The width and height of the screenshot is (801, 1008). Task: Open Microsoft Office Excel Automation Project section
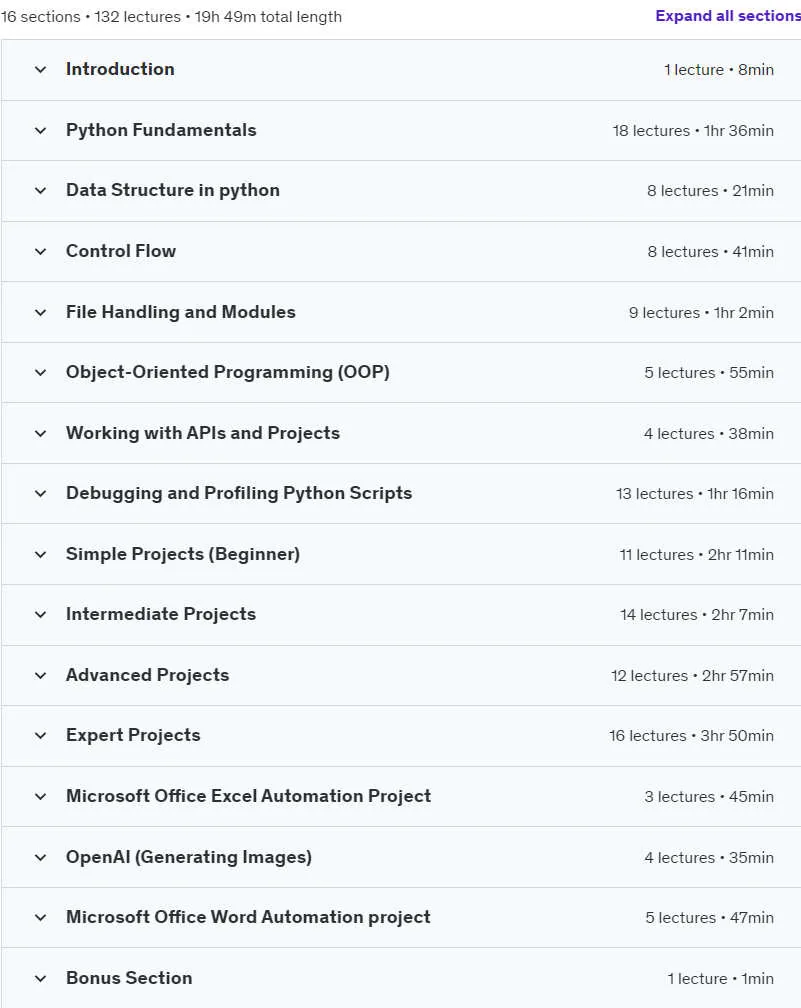pos(400,796)
